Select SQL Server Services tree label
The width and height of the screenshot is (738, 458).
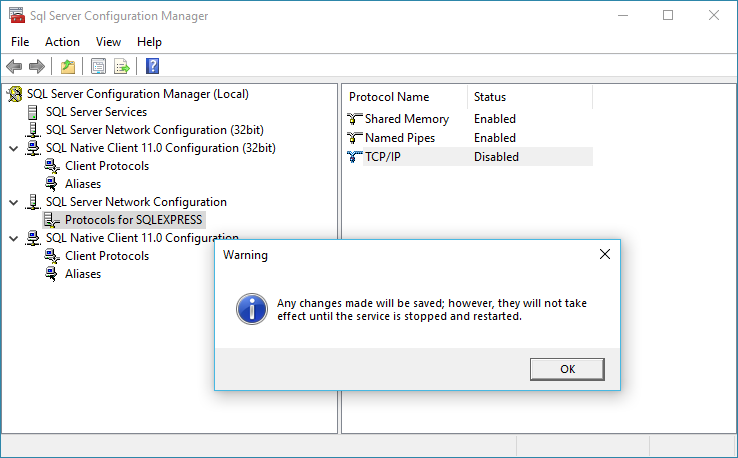tap(96, 112)
